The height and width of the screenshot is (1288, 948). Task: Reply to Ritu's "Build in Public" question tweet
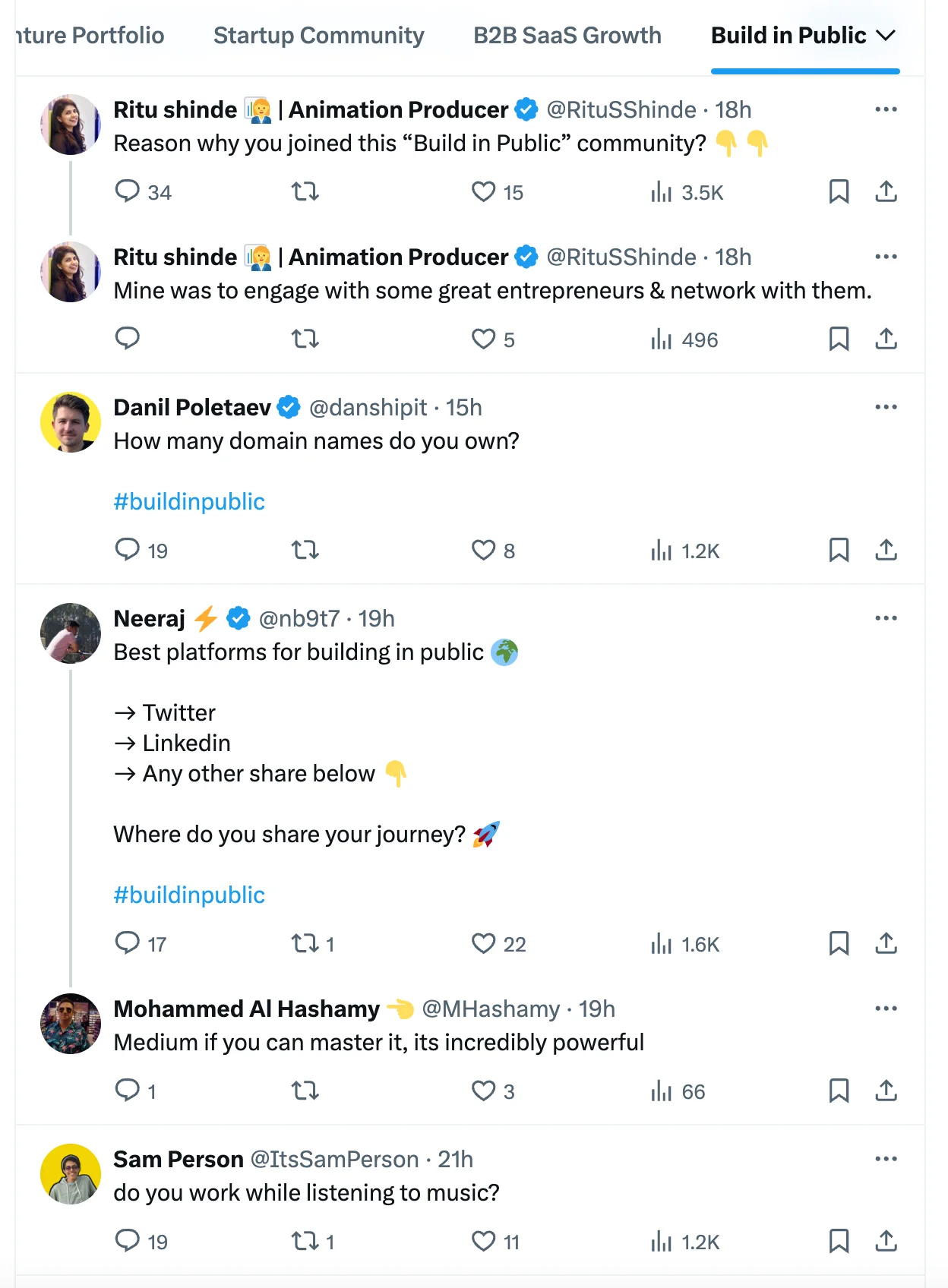click(127, 191)
